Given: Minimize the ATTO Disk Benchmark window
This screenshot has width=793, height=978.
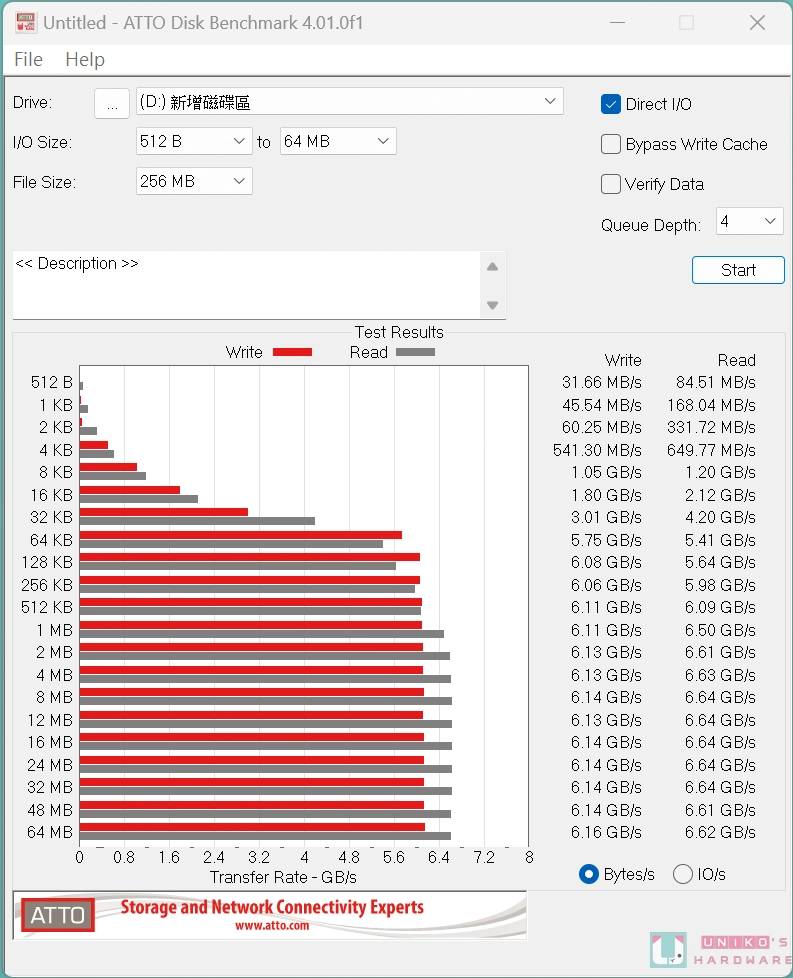Looking at the screenshot, I should pos(618,23).
